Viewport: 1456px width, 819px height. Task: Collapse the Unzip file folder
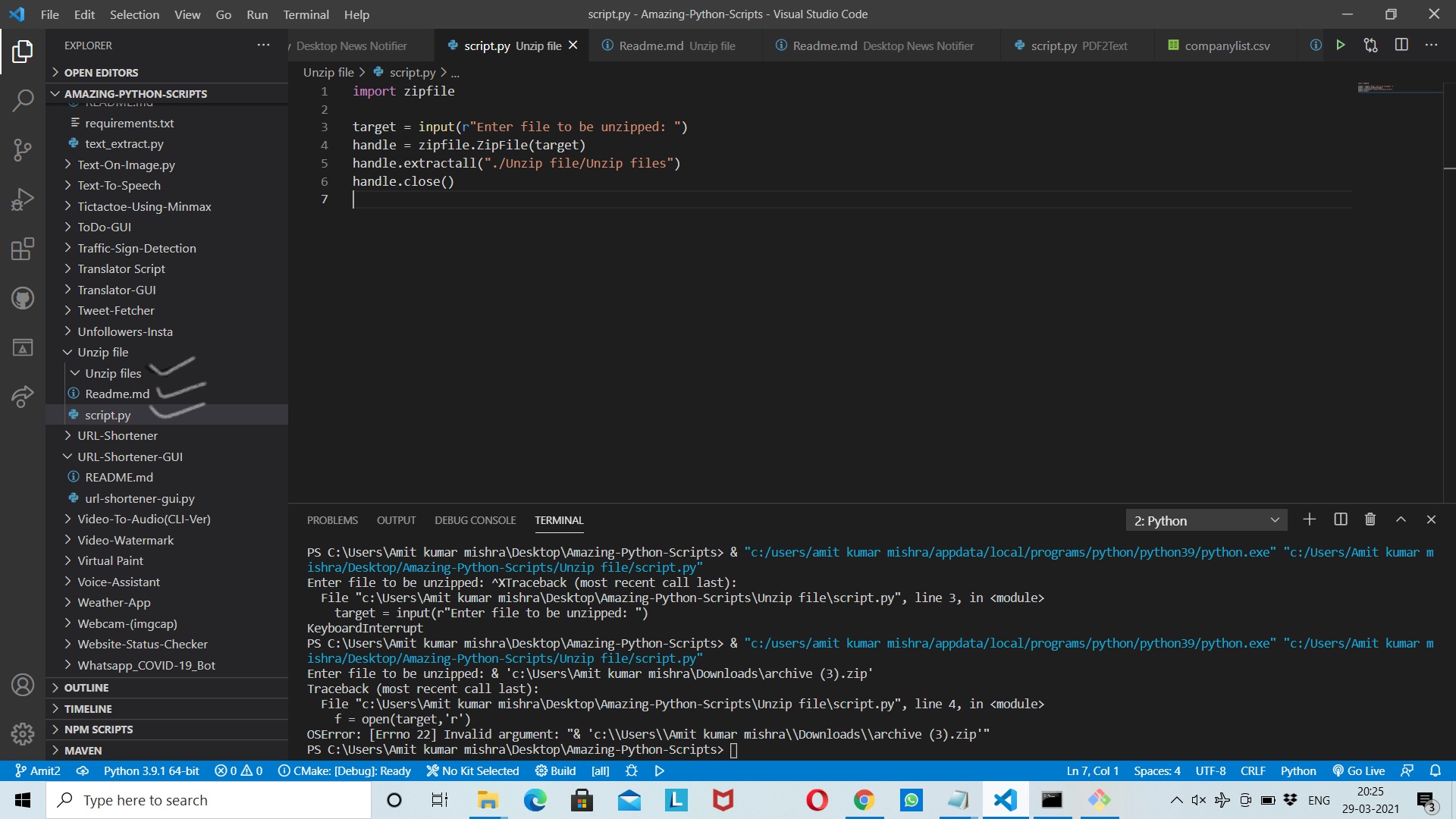(102, 352)
